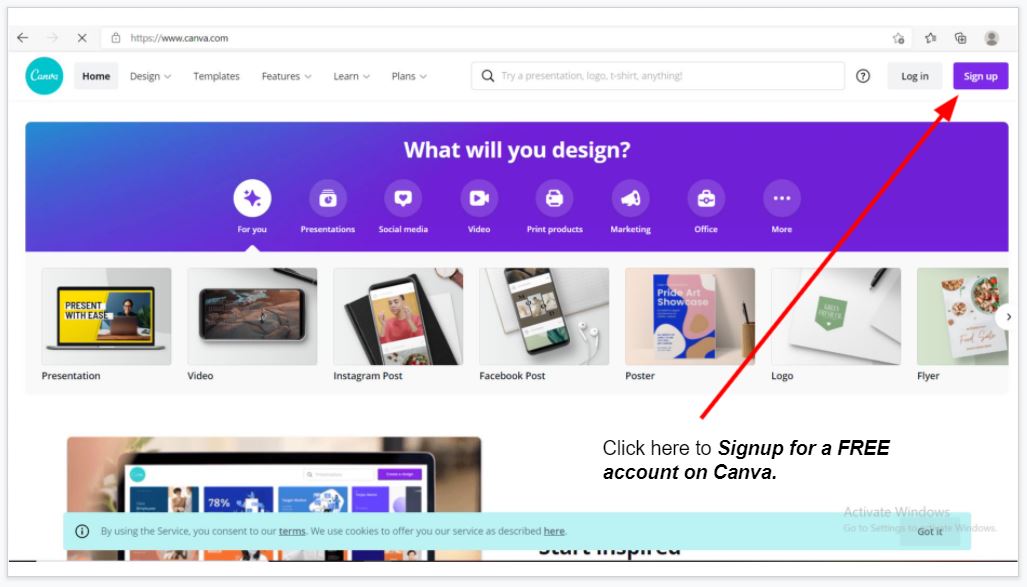
Task: Open browser collections icon
Action: pyautogui.click(x=961, y=38)
